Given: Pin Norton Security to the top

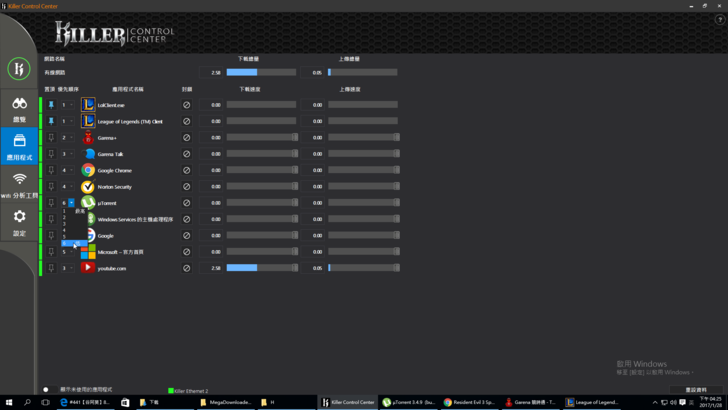Looking at the screenshot, I should click(x=51, y=186).
